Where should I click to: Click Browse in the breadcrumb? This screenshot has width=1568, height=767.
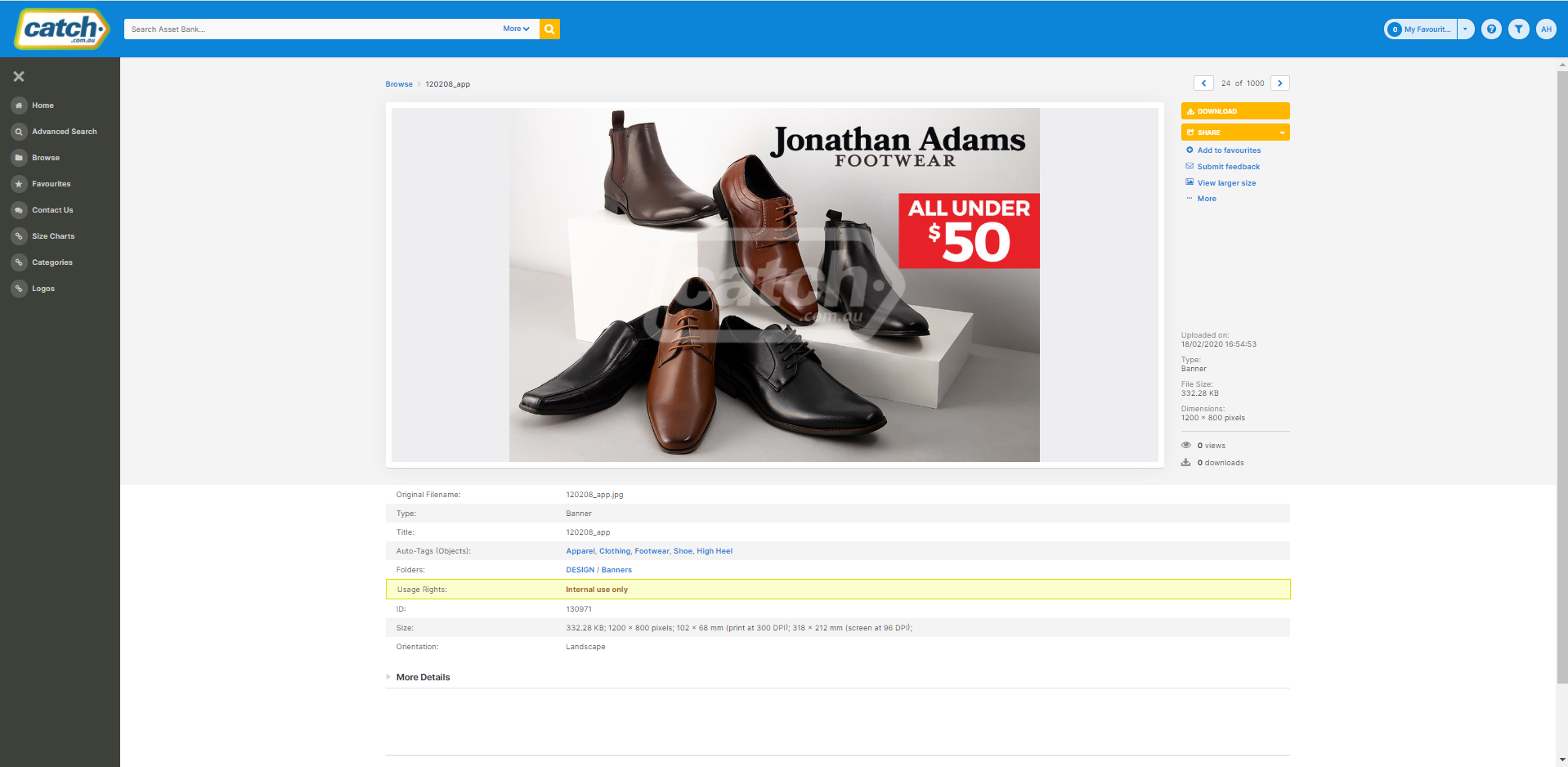[399, 84]
